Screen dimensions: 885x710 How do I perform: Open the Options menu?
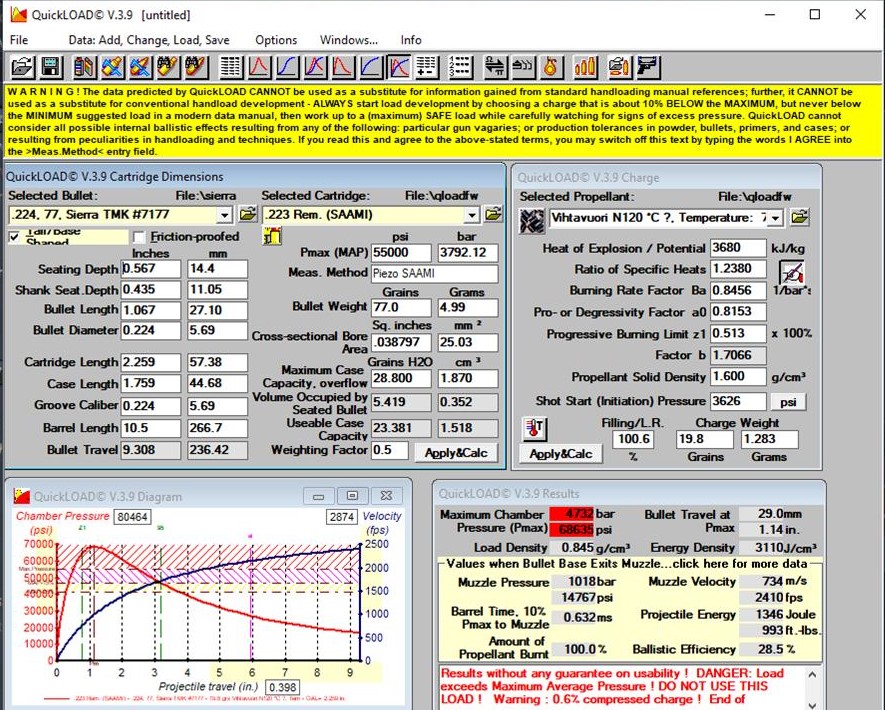click(x=276, y=40)
